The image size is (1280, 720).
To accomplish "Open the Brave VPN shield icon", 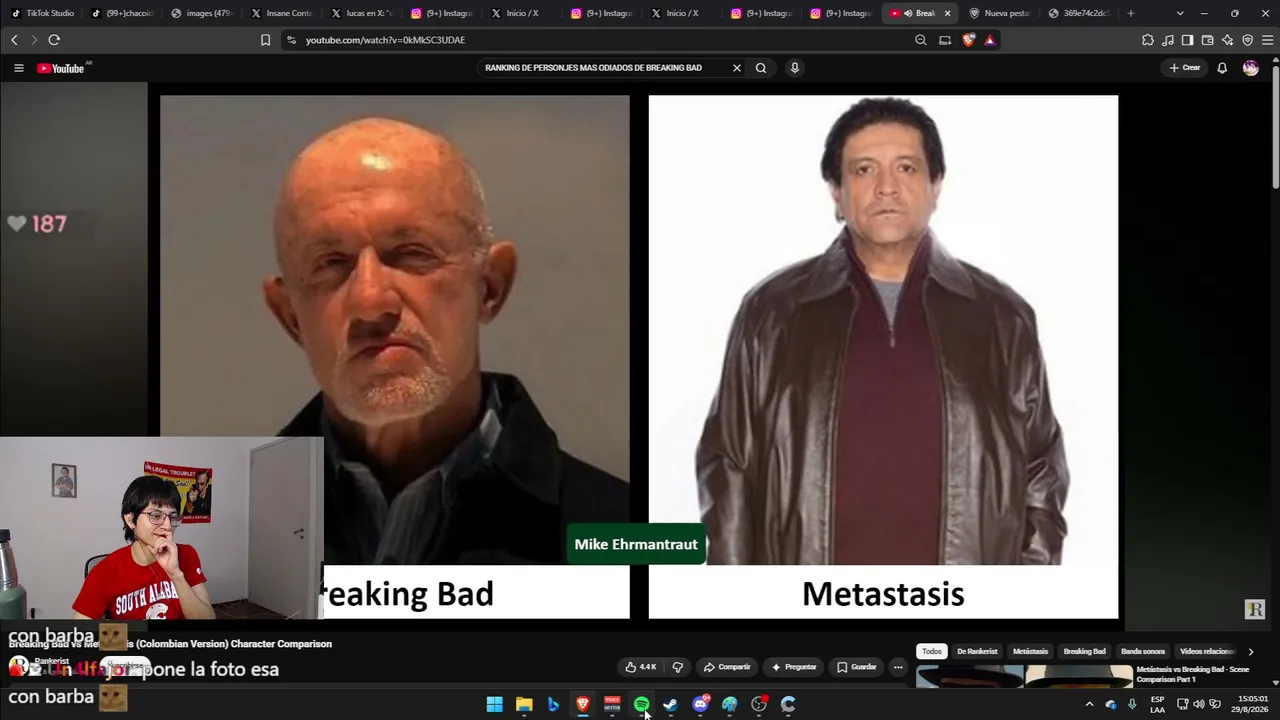I will click(1247, 40).
